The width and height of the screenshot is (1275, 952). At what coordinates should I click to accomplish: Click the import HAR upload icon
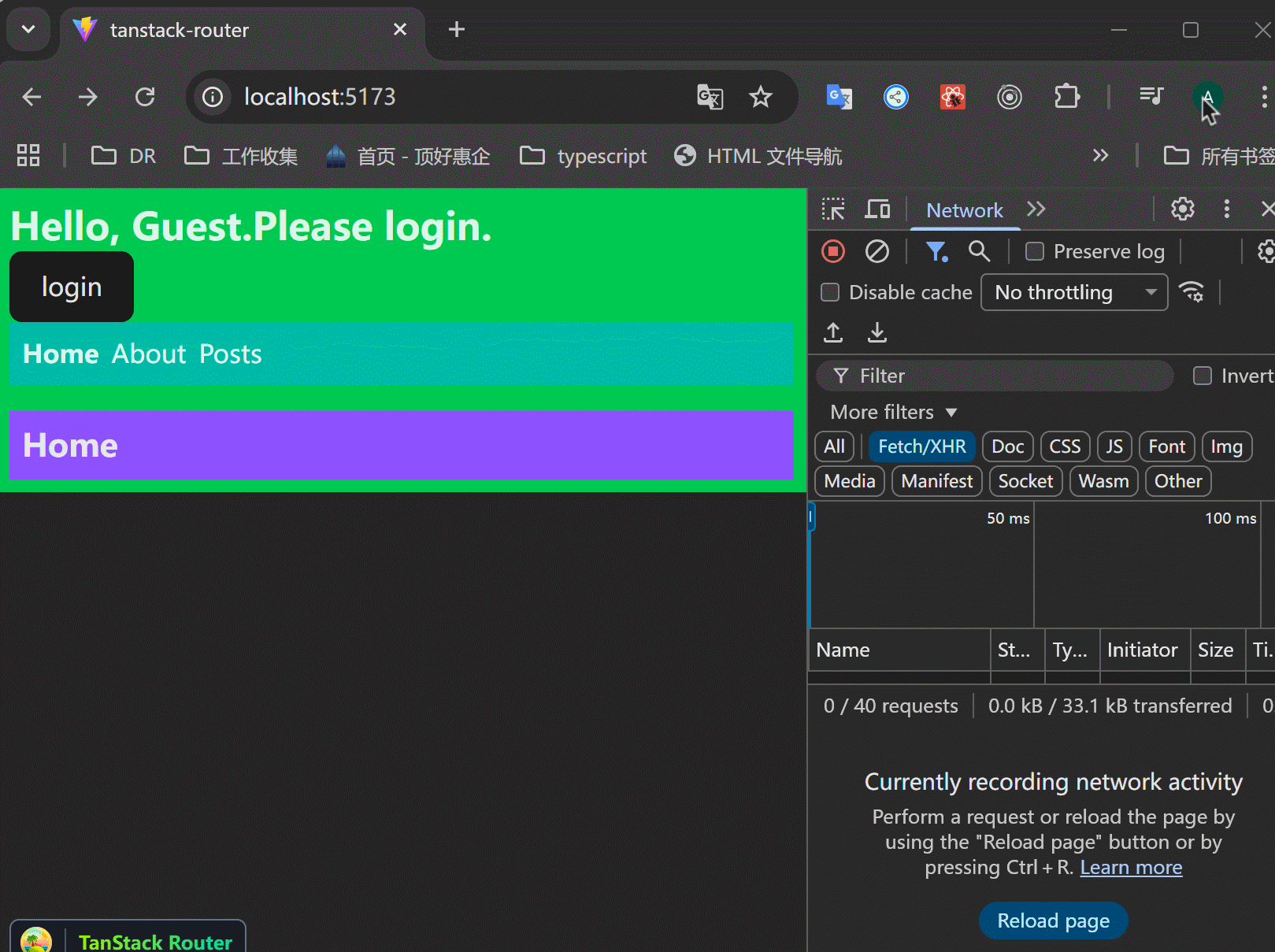[x=833, y=333]
